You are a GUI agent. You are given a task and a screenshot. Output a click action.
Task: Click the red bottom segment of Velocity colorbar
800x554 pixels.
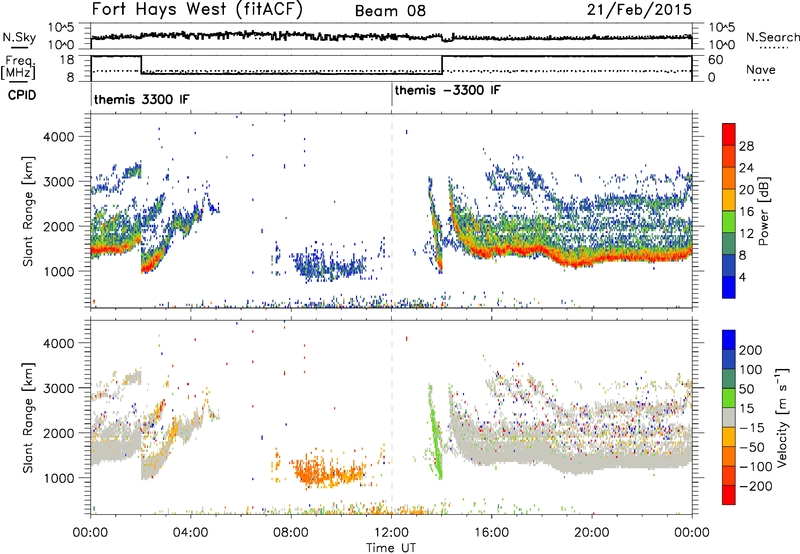coord(729,495)
